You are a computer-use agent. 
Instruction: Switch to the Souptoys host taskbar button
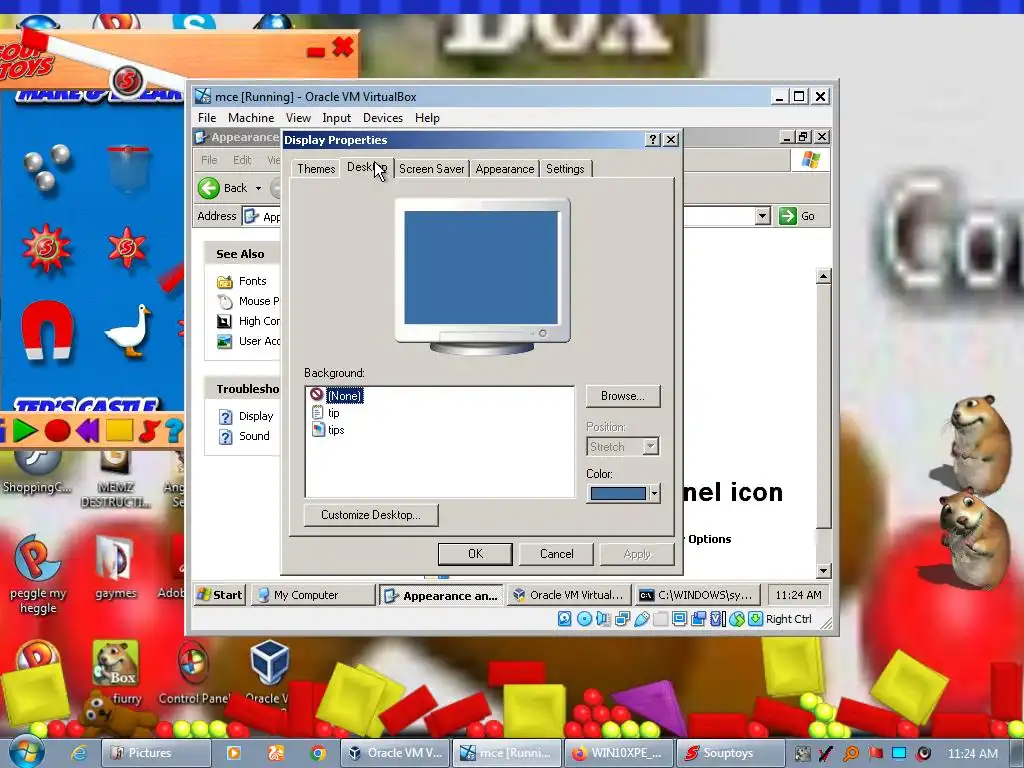[730, 753]
